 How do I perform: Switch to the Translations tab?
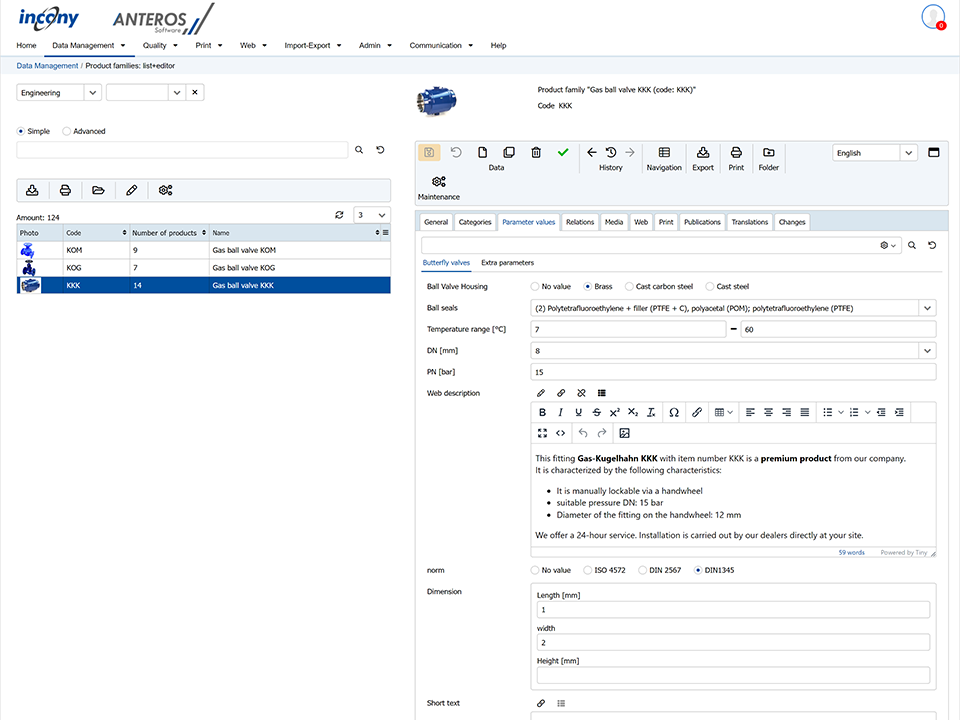[x=749, y=222]
